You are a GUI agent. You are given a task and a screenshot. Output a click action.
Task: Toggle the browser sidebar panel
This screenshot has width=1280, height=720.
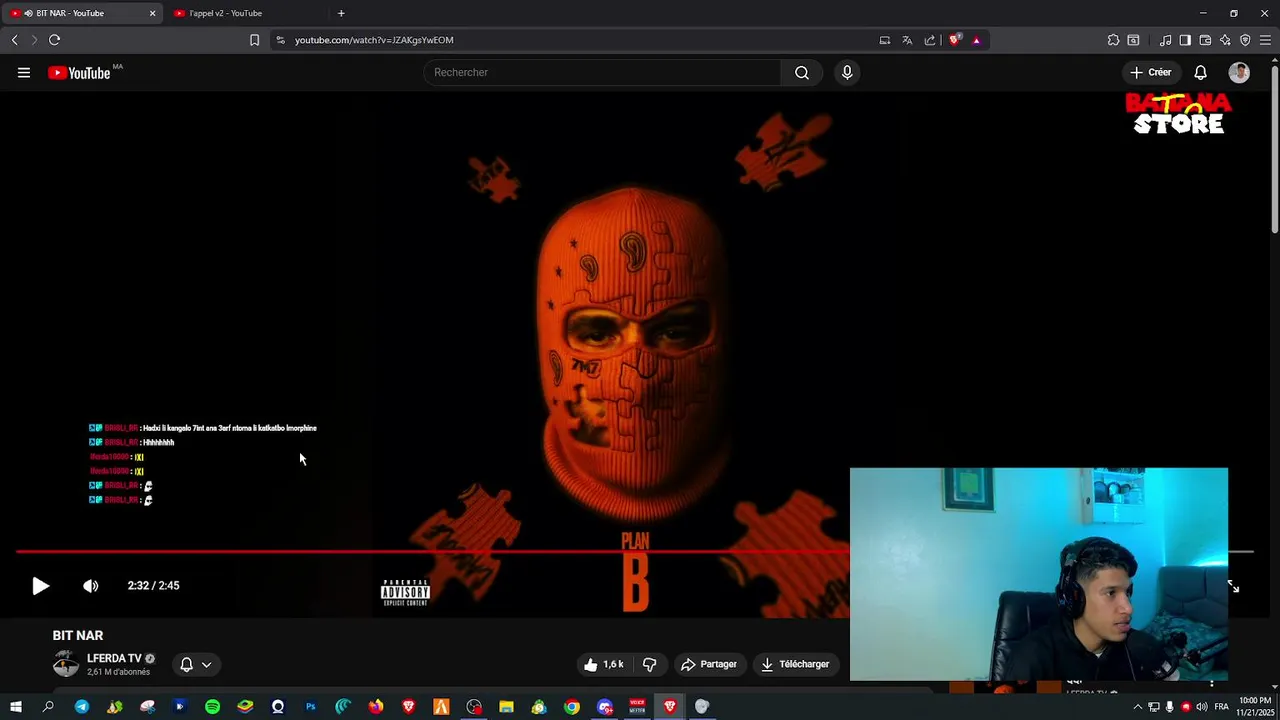(x=1185, y=40)
